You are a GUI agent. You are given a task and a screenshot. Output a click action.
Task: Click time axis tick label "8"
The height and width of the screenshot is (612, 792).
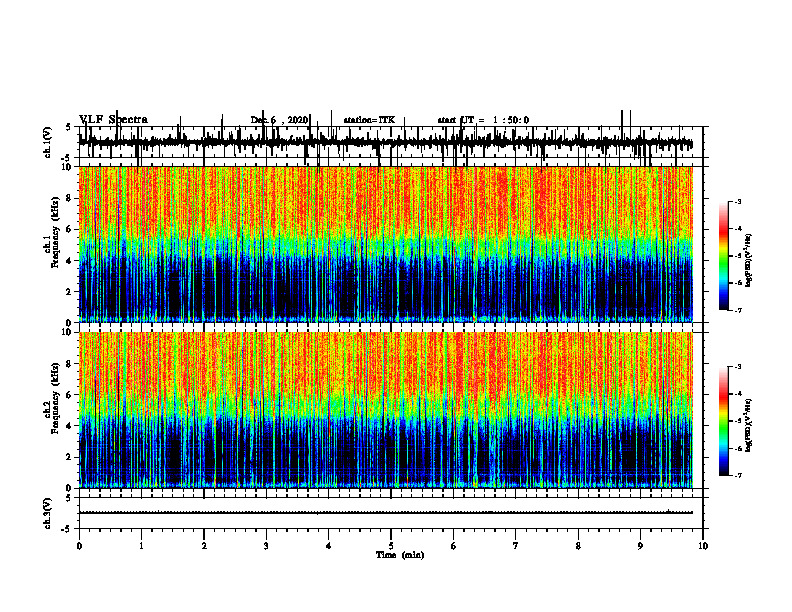tap(578, 546)
